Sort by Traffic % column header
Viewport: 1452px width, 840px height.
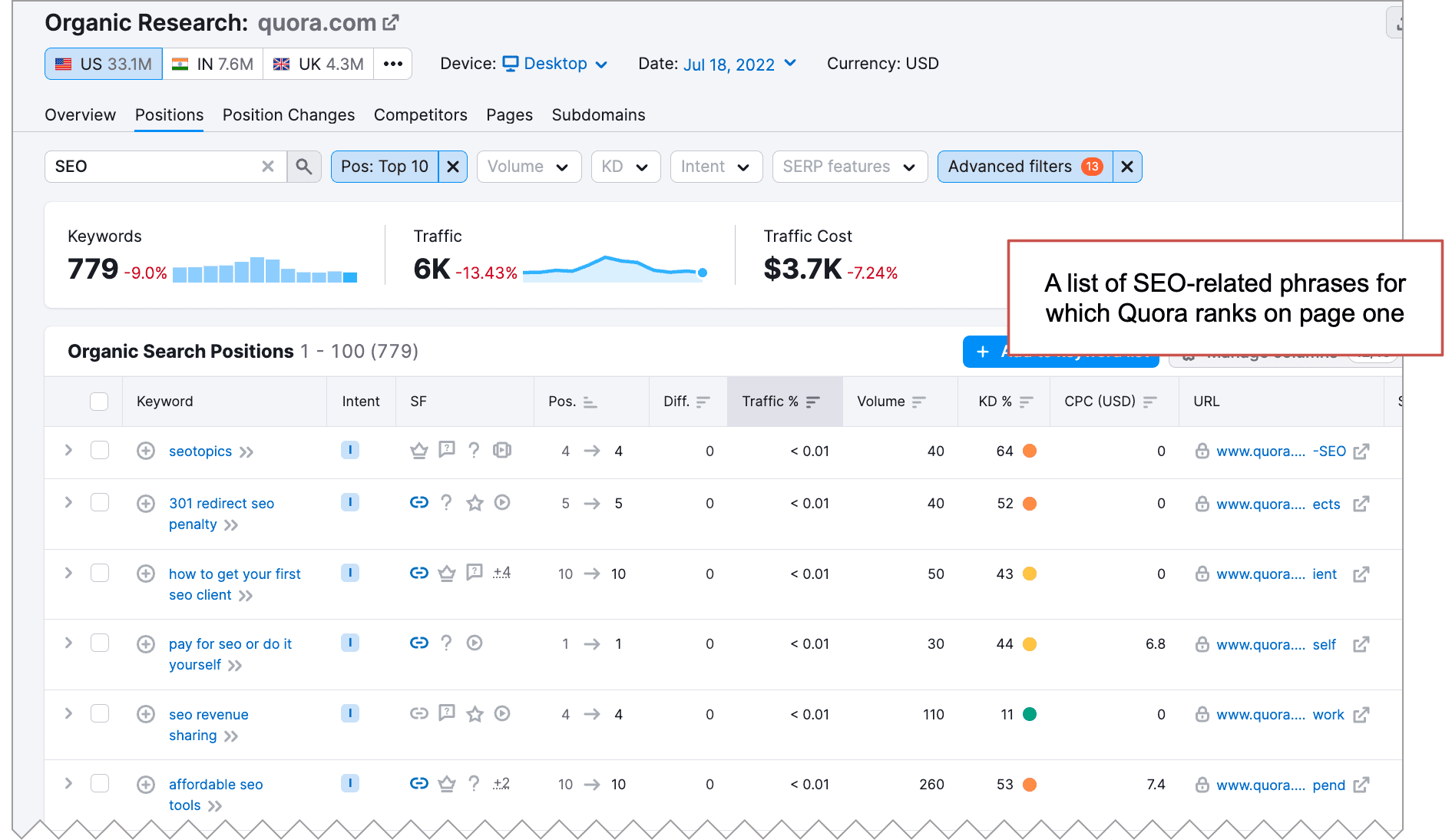click(x=785, y=402)
